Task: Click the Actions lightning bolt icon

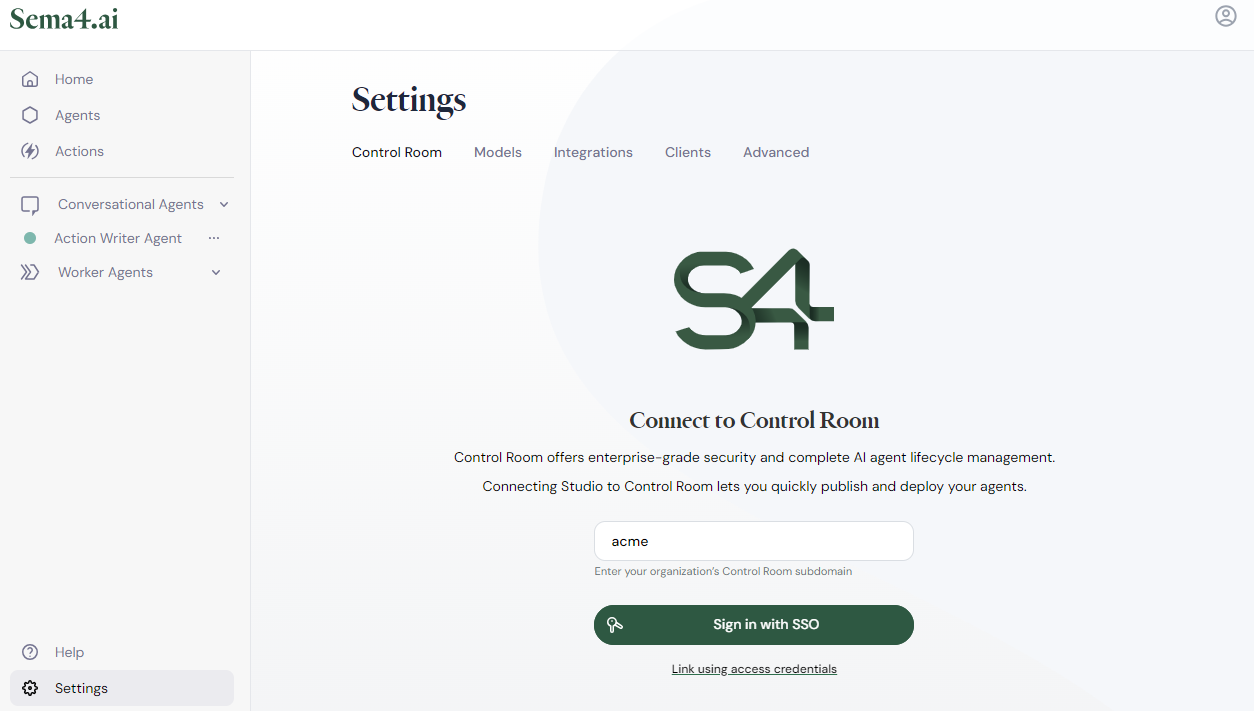Action: (x=30, y=151)
